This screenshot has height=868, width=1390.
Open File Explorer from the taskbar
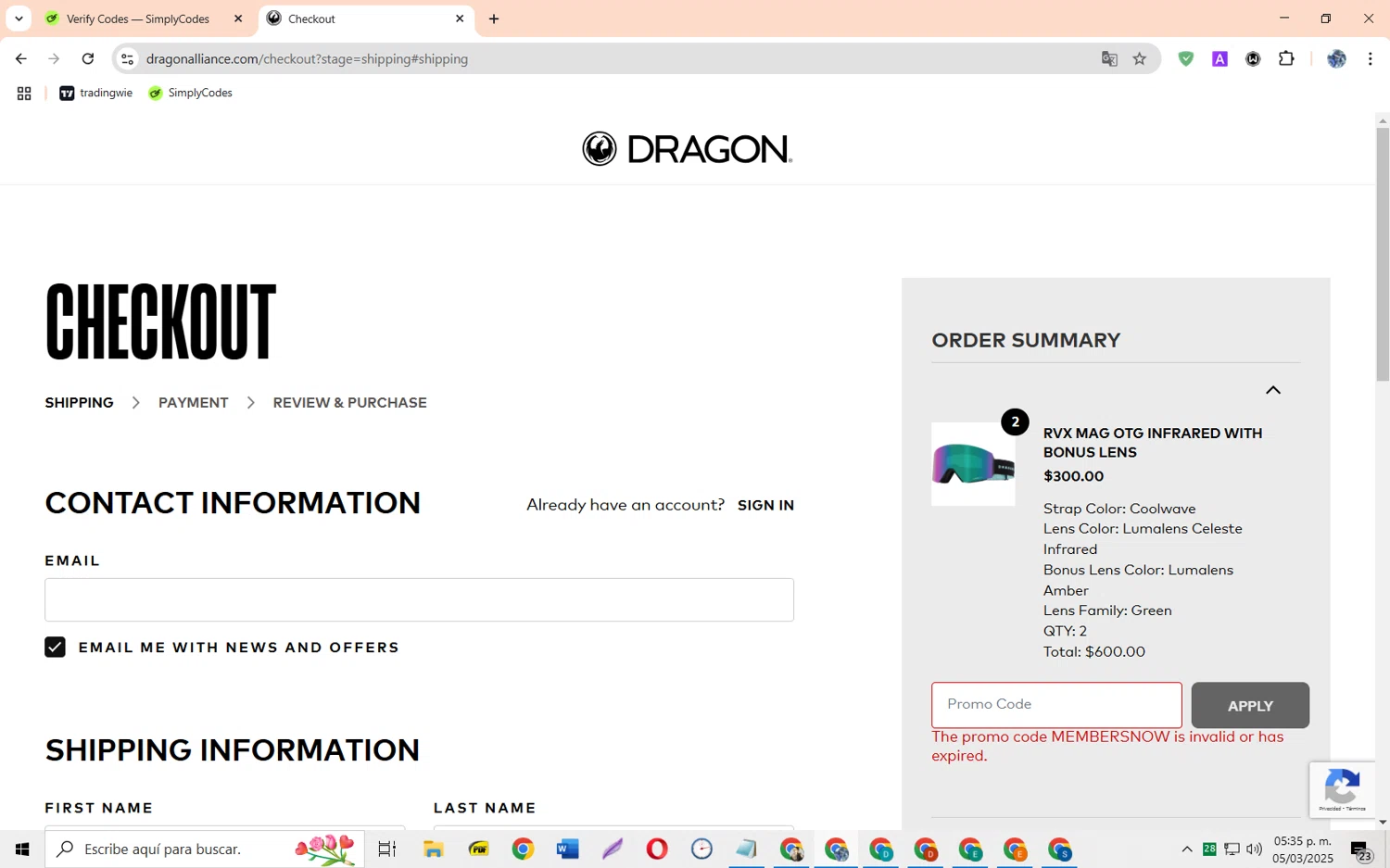[433, 849]
